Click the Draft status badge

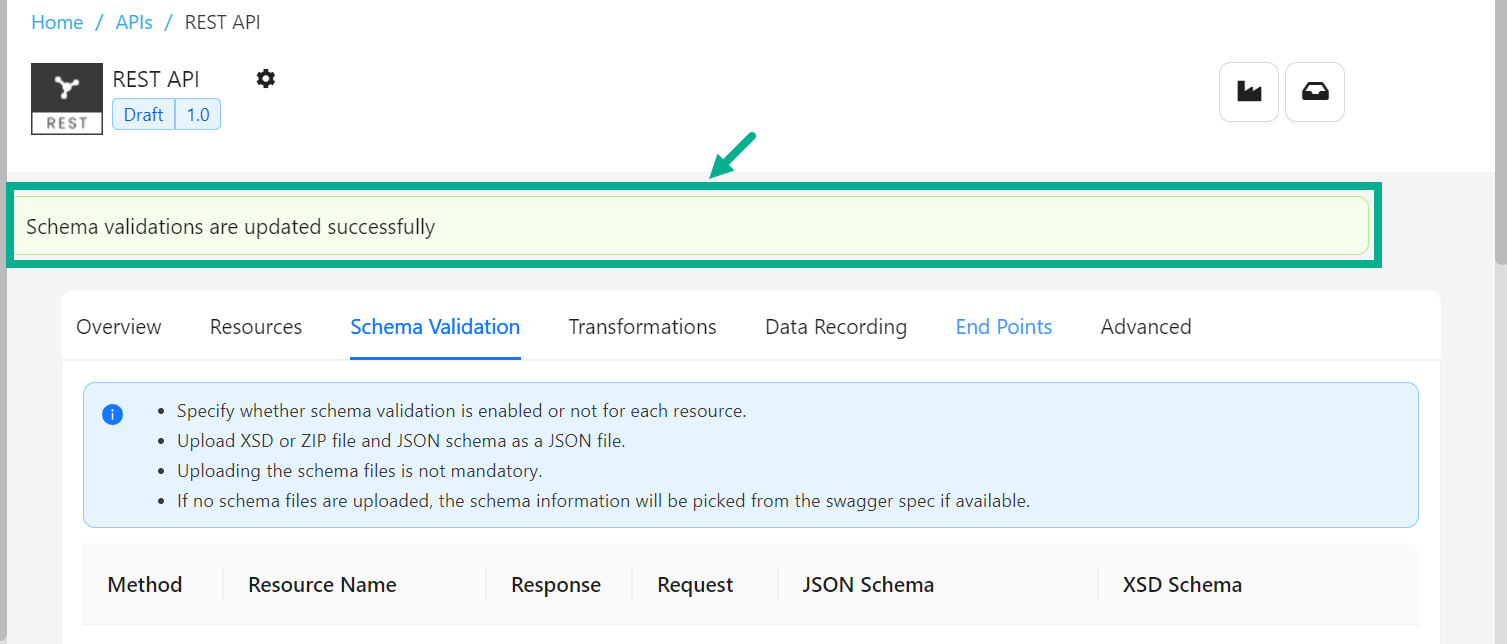coord(142,114)
